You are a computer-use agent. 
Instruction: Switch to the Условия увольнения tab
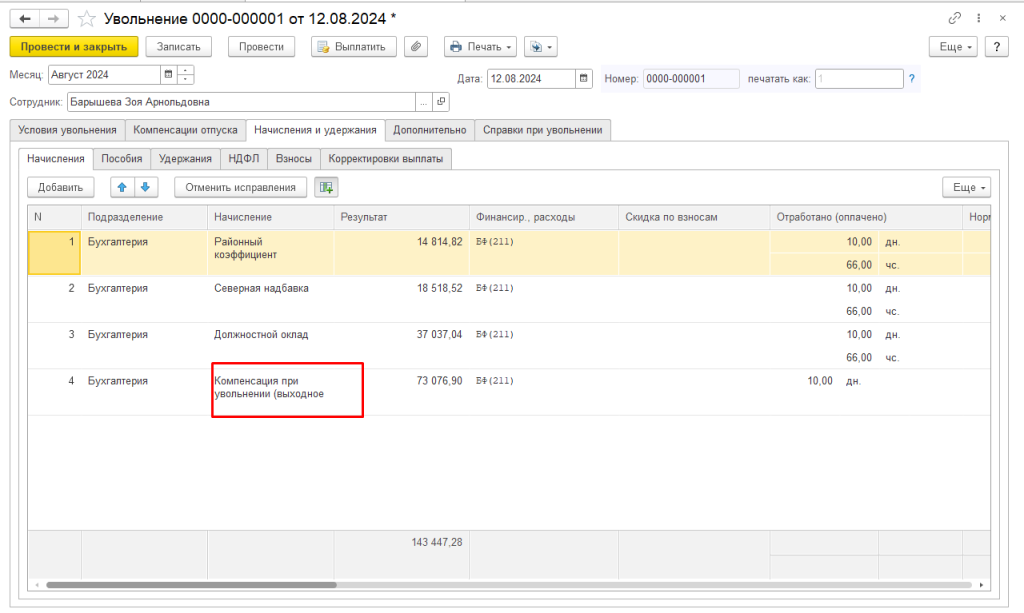pyautogui.click(x=67, y=129)
